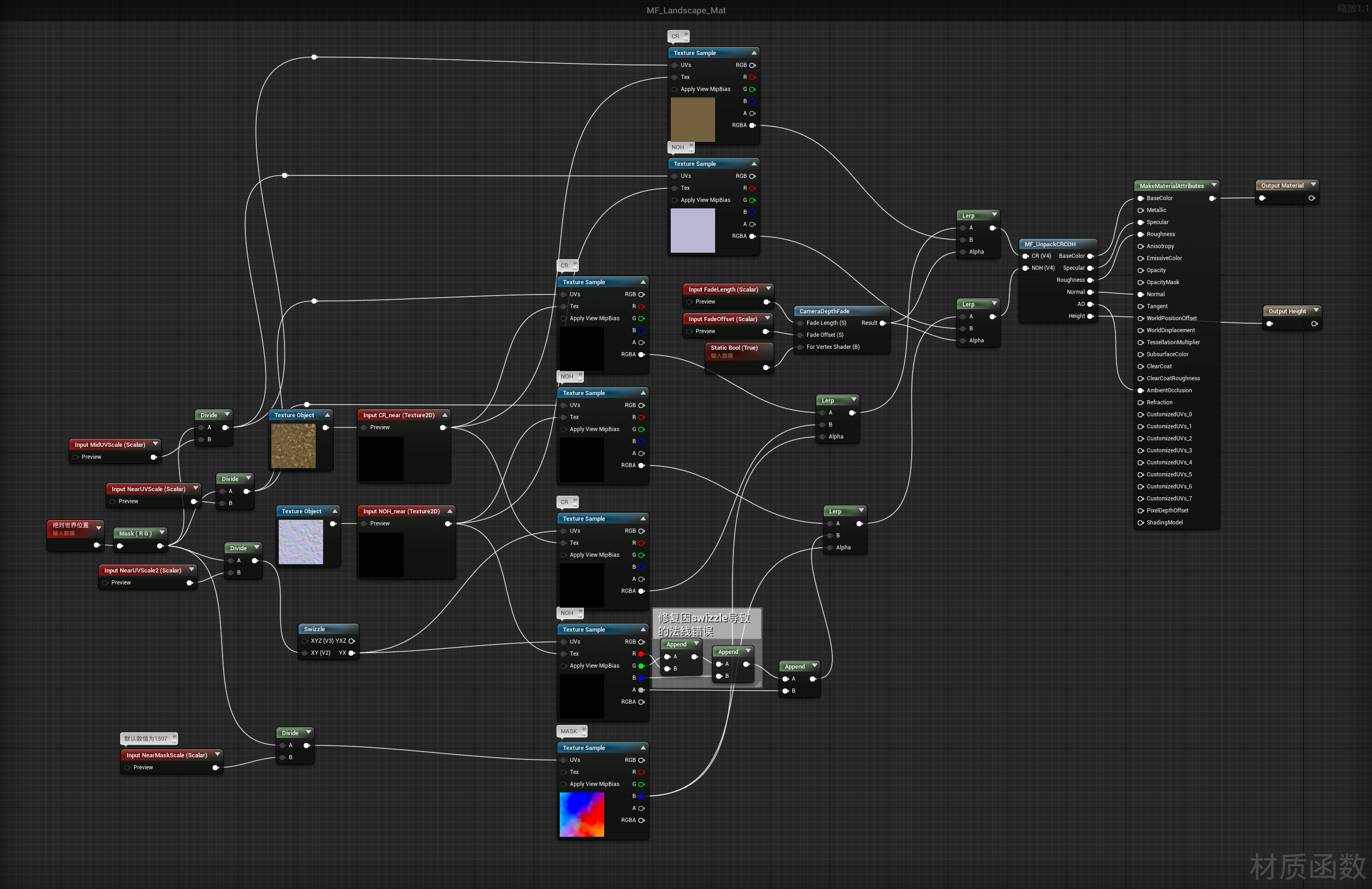Click the Normal input pin on MakeMaterialAttributes
This screenshot has height=889, width=1372.
pyautogui.click(x=1140, y=294)
